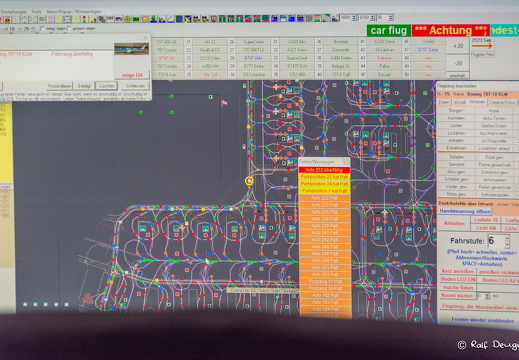Click the green-and-pink toolbar icon
The image size is (519, 360).
[317, 18]
